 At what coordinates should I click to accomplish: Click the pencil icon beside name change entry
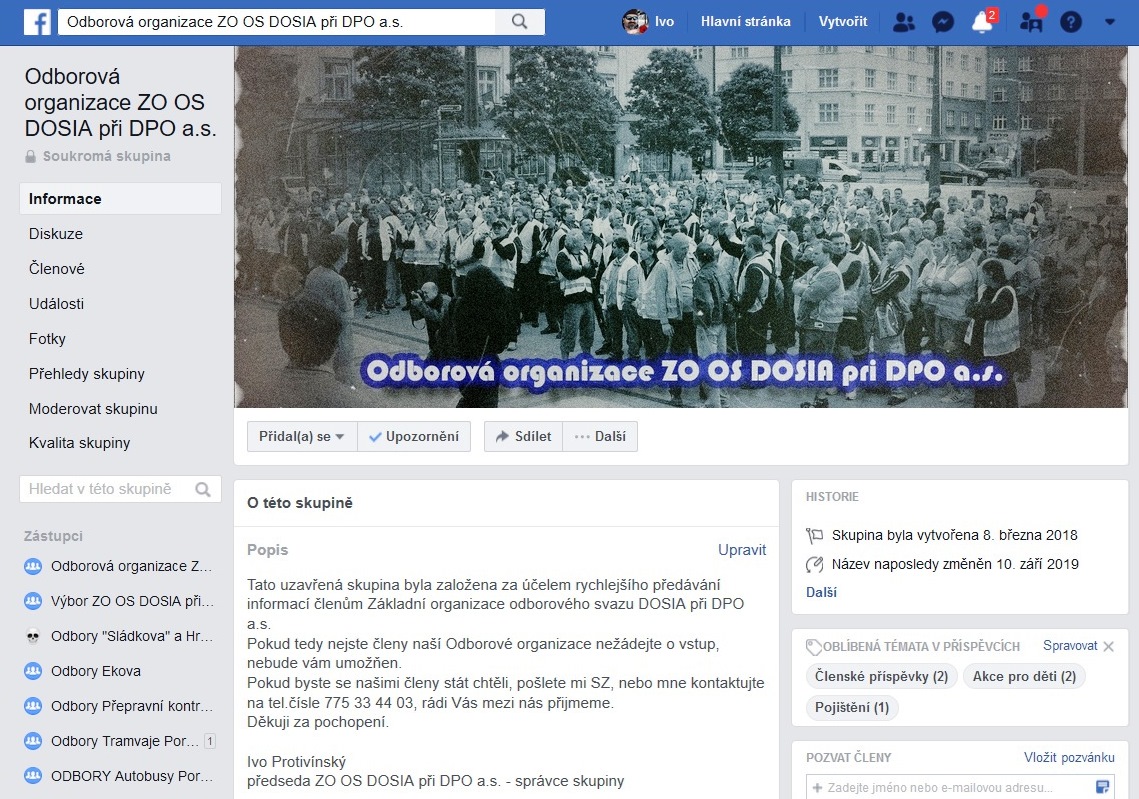814,564
